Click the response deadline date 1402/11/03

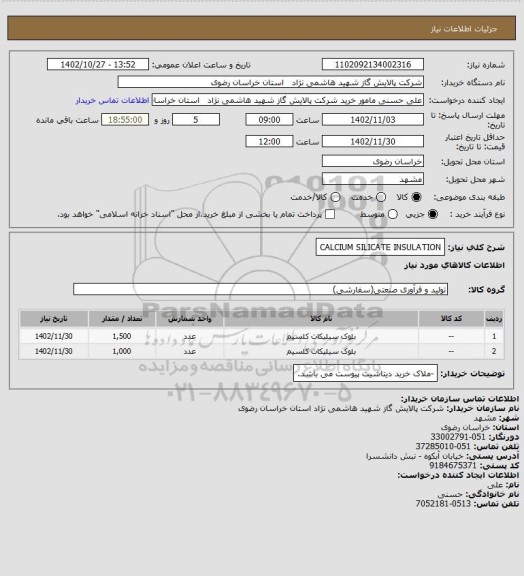tap(373, 120)
